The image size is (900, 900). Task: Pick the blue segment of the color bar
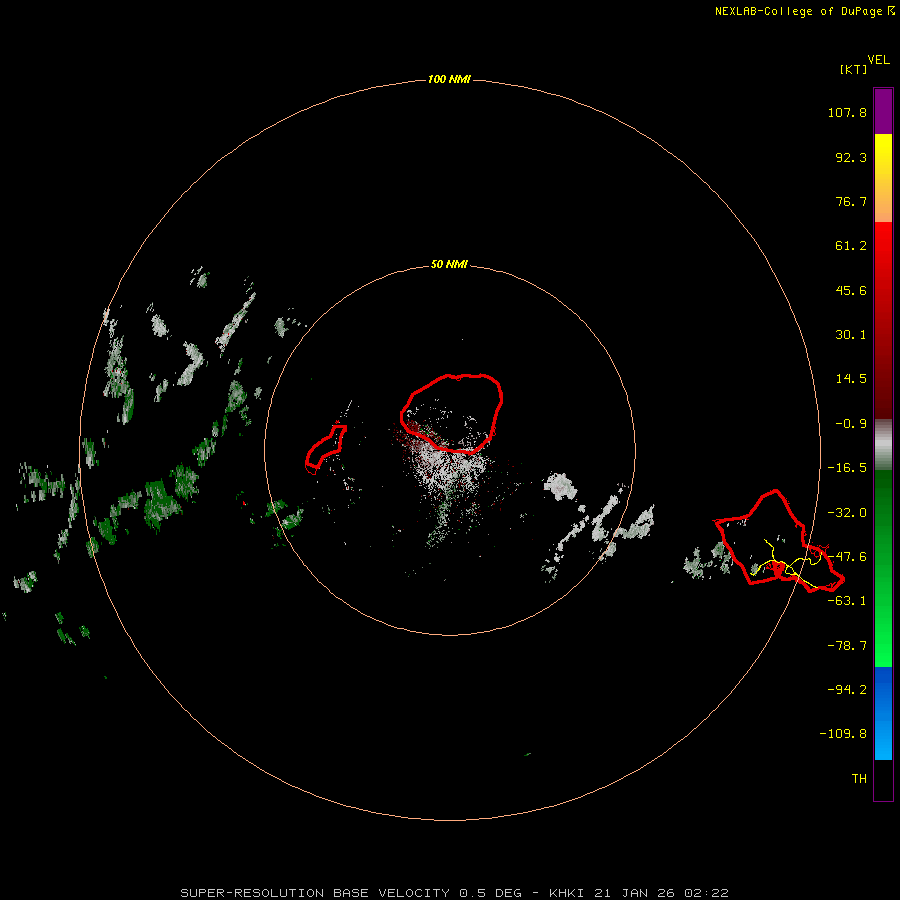click(x=883, y=713)
